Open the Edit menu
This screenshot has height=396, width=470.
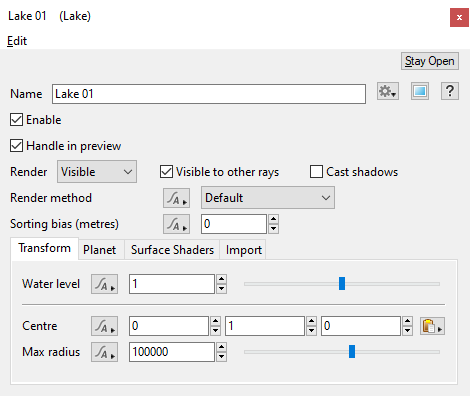(17, 41)
